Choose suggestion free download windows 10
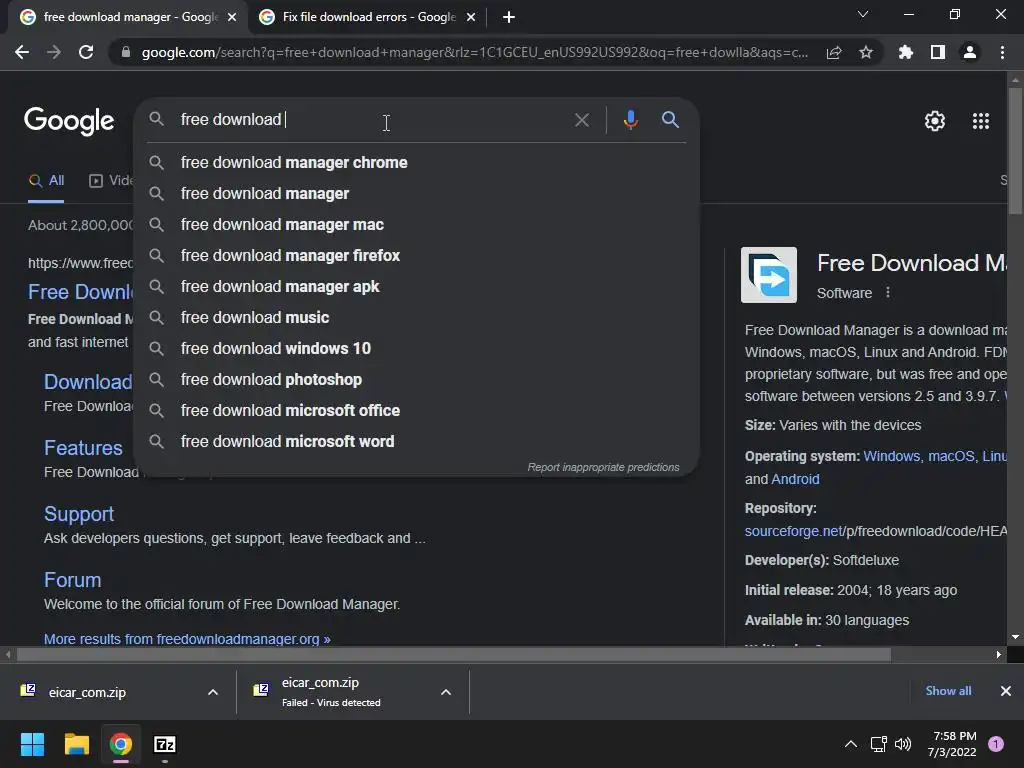This screenshot has height=768, width=1024. [x=417, y=349]
